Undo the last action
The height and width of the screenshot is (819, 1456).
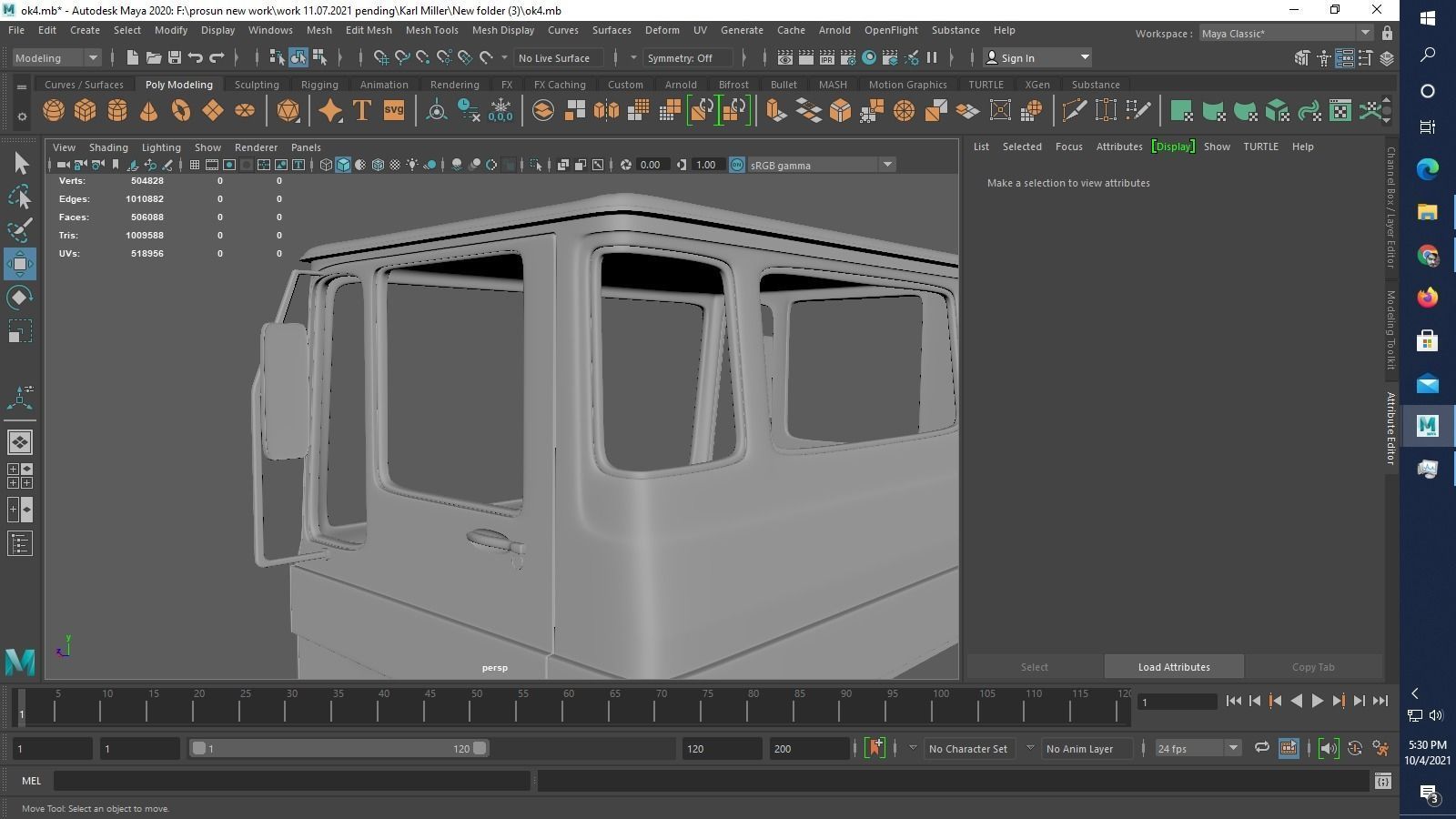196,57
